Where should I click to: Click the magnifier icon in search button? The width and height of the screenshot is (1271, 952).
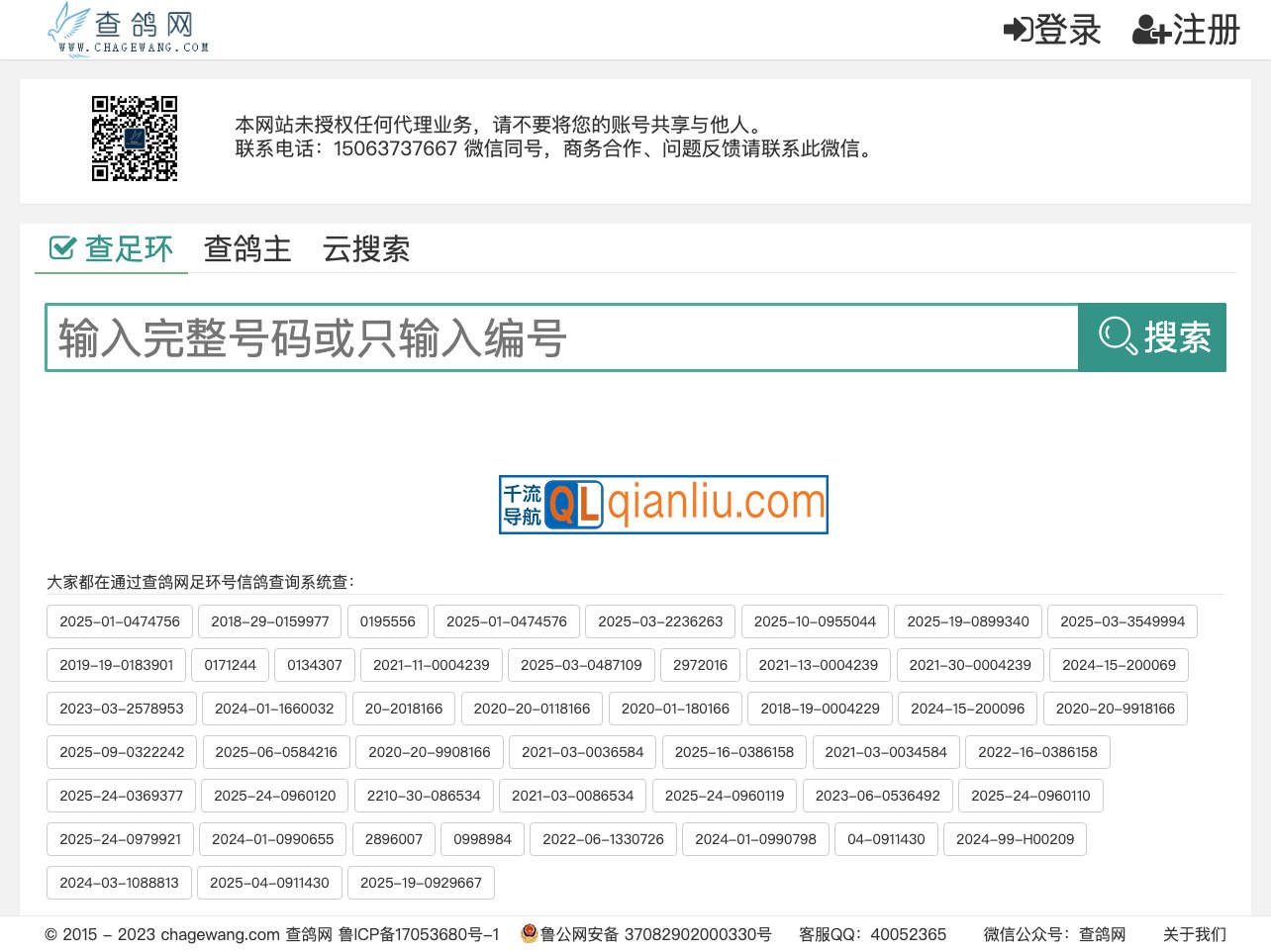pos(1118,336)
